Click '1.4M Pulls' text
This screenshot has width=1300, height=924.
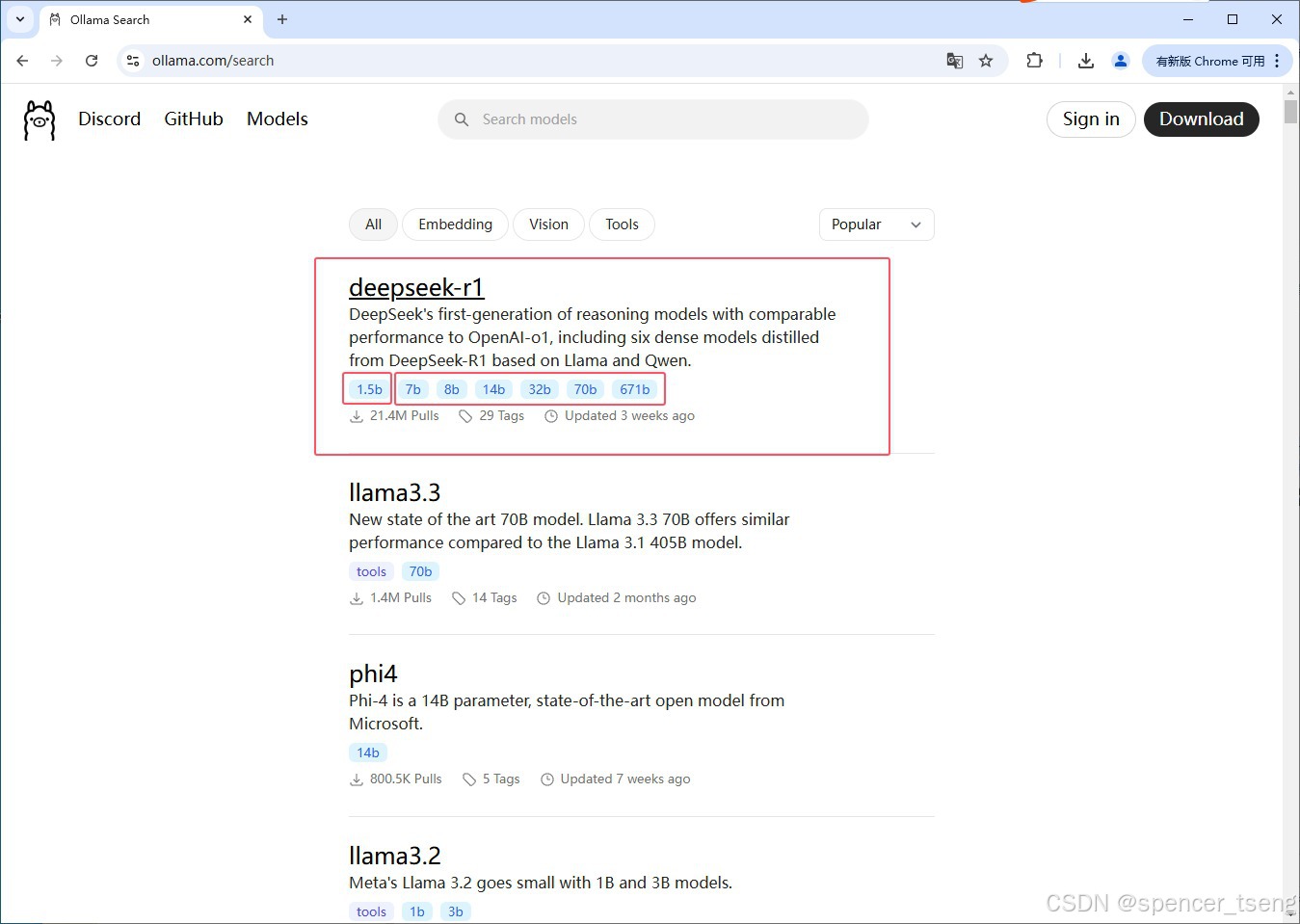pyautogui.click(x=401, y=597)
